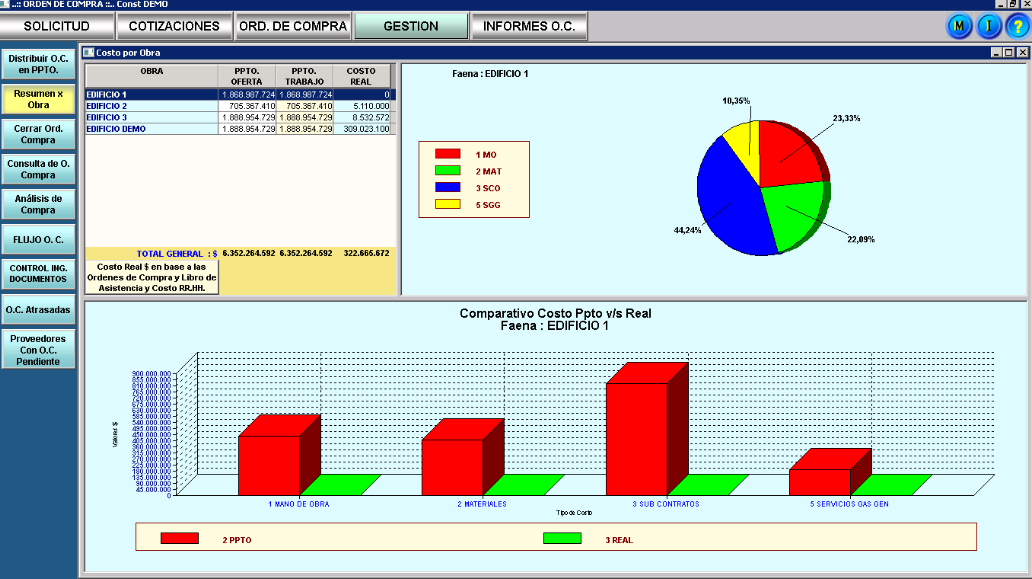Click the round blue I info icon

[x=988, y=26]
